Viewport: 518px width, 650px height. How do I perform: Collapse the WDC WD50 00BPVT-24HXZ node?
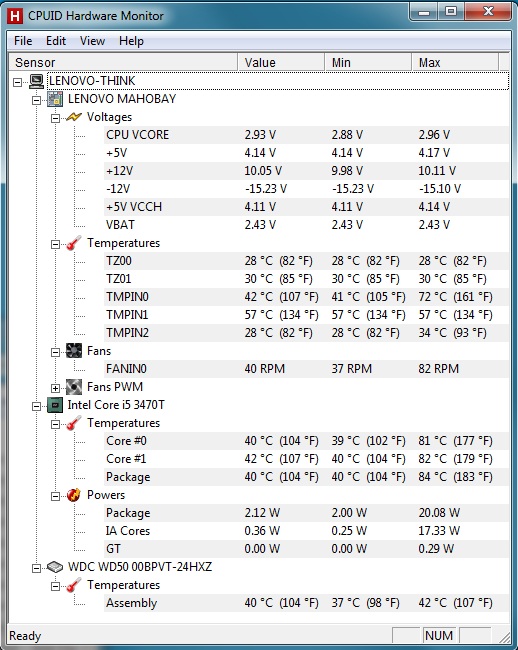36,568
